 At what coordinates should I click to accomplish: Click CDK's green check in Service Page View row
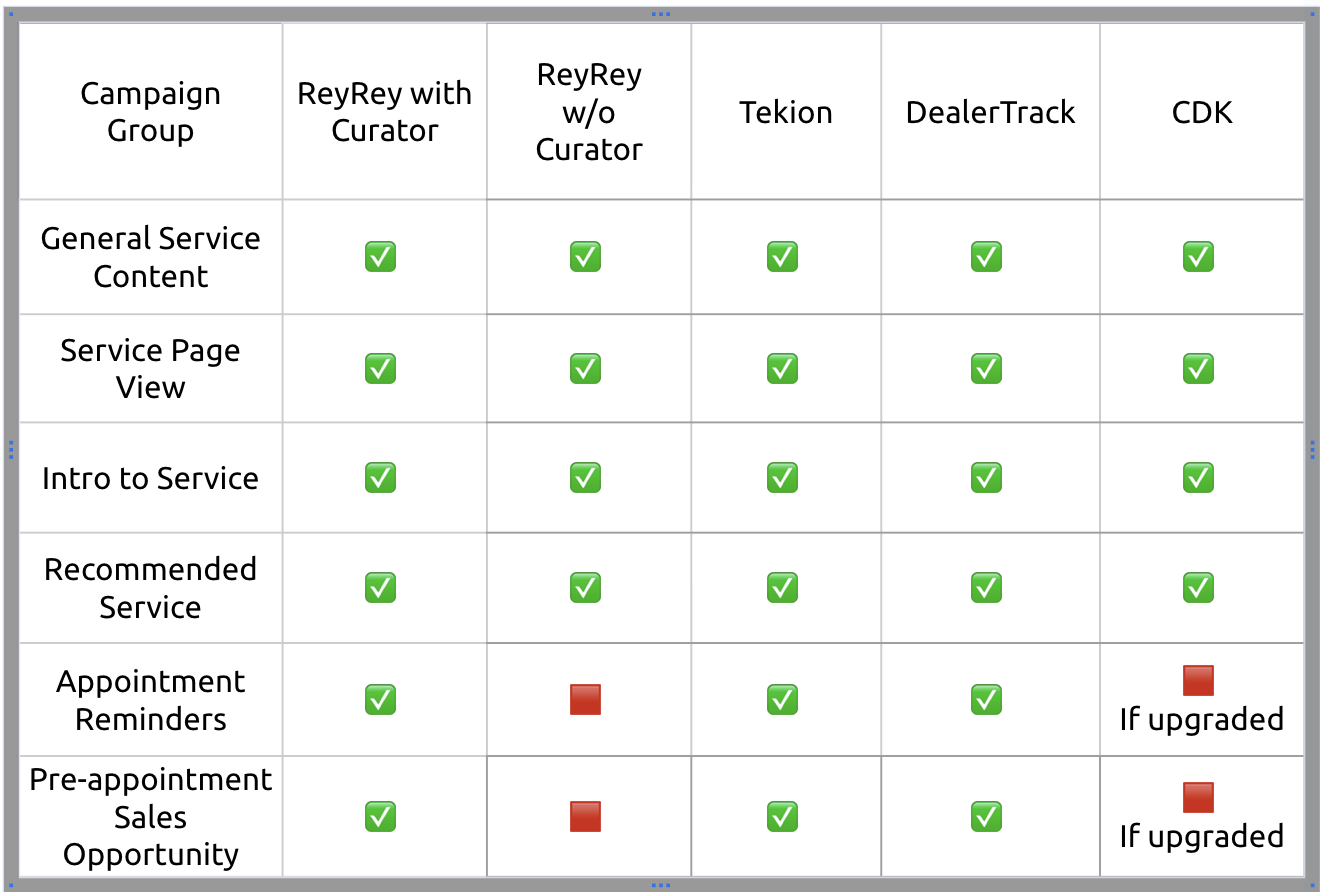(x=1198, y=368)
